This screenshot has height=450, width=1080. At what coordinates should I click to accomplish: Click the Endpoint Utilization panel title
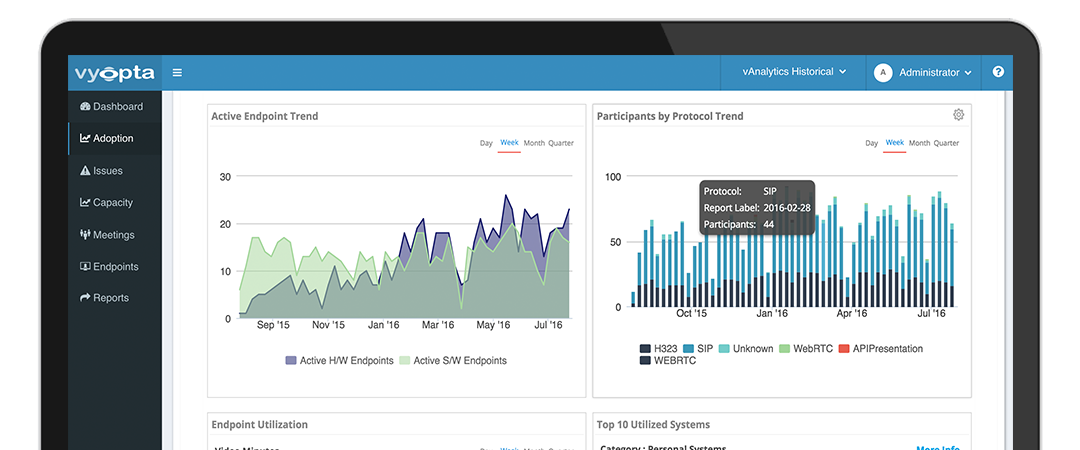click(260, 425)
